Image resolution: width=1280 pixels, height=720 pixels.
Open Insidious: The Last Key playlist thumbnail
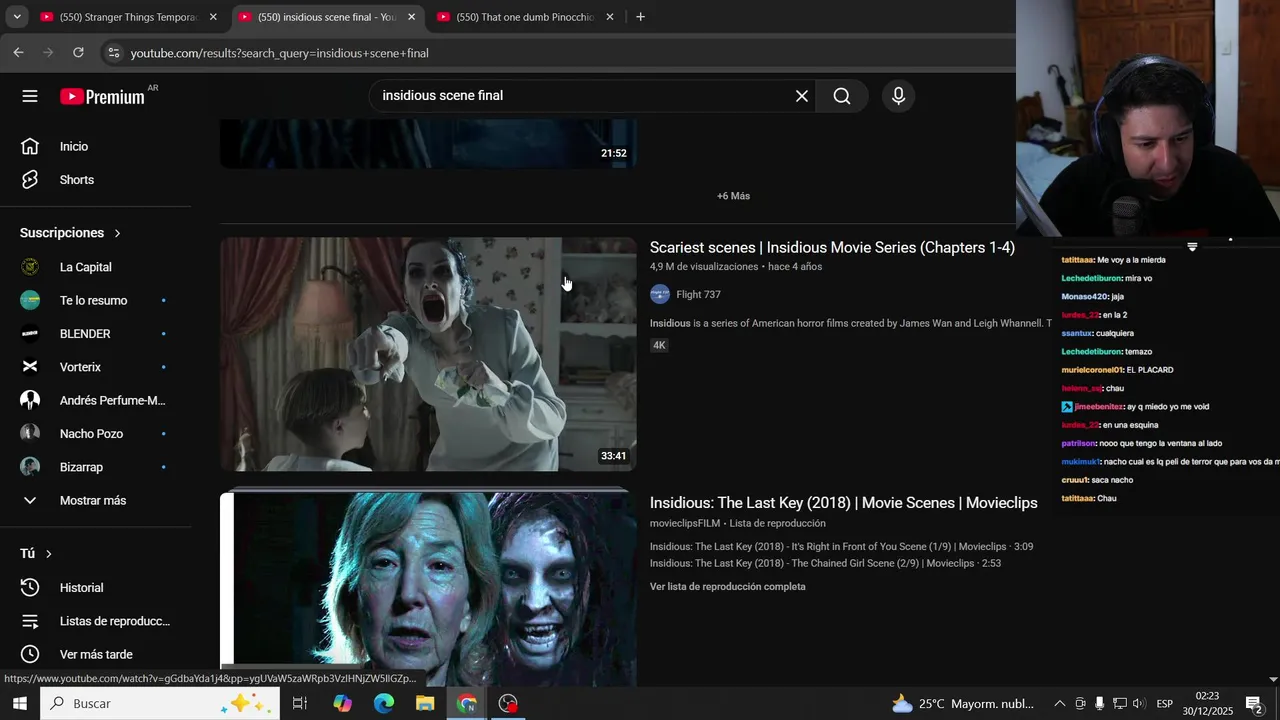428,588
